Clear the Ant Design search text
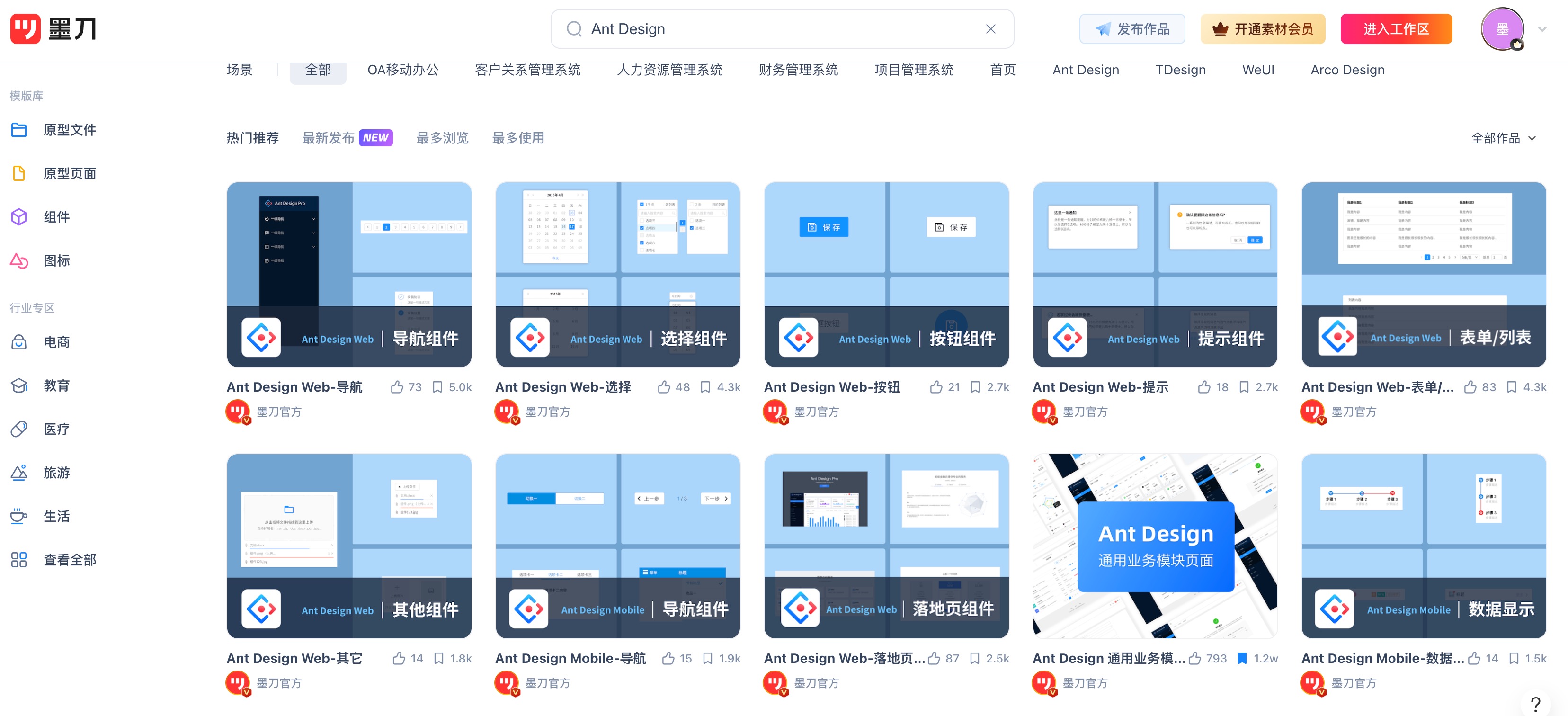This screenshot has height=716, width=1568. click(990, 28)
